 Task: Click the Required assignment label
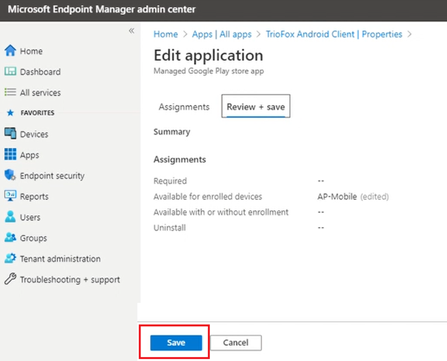point(170,181)
